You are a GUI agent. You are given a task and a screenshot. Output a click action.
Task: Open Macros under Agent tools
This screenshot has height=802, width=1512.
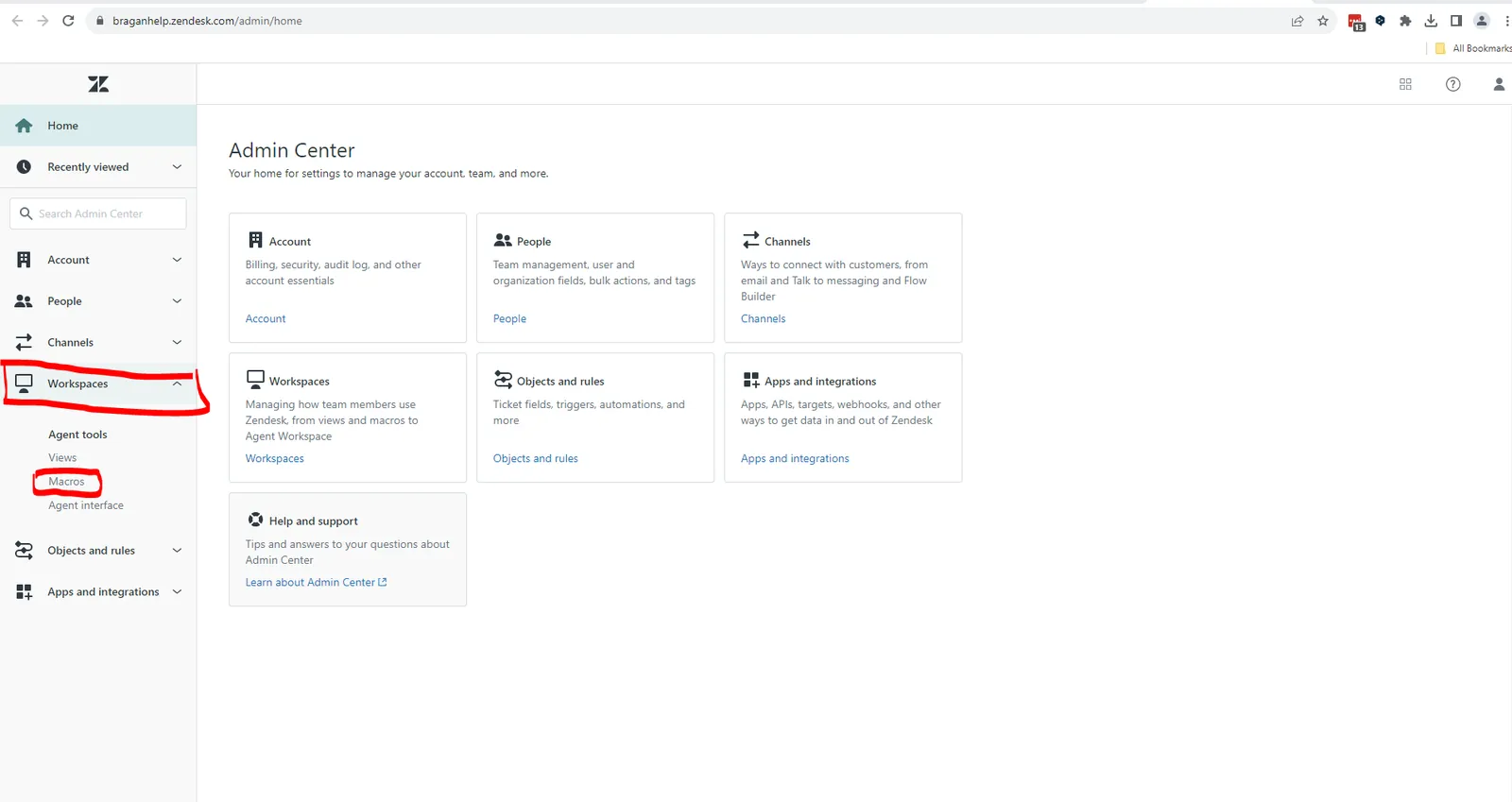tap(66, 482)
